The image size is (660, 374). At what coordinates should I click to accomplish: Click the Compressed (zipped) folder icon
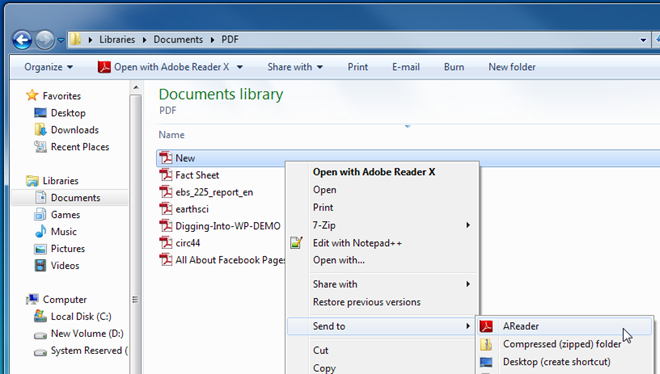[x=486, y=344]
